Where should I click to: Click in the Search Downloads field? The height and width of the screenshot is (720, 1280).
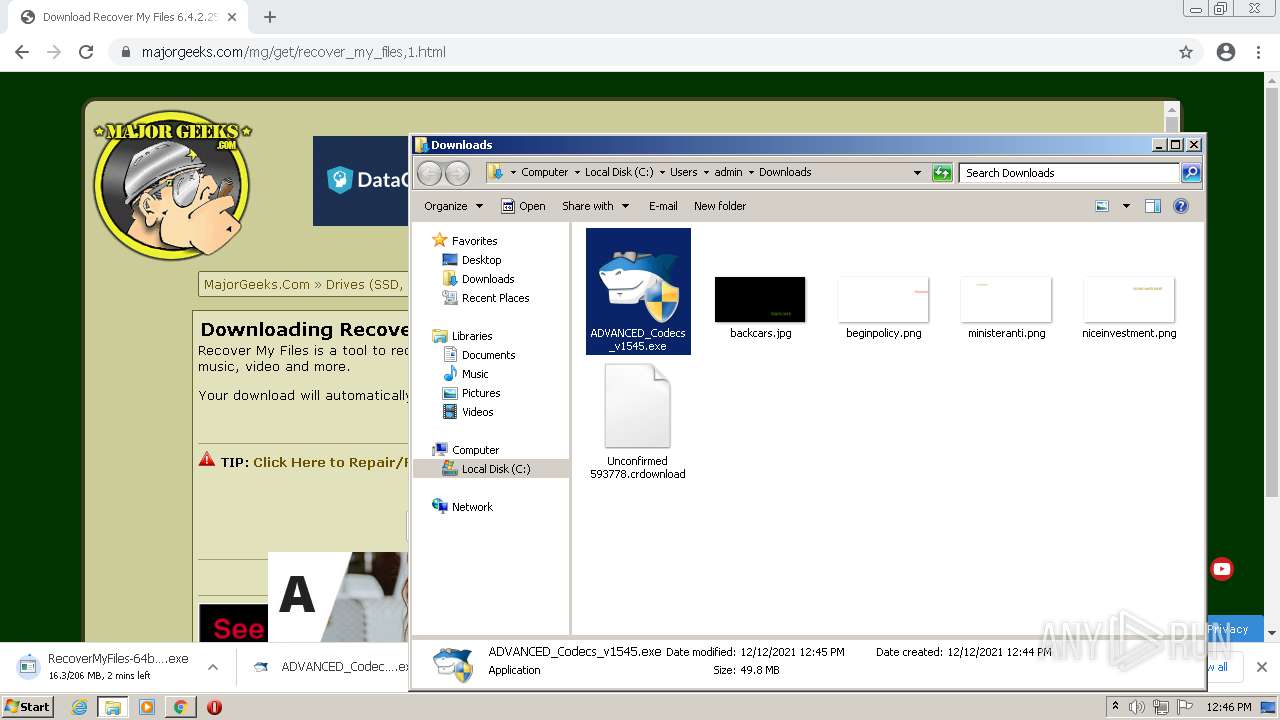1069,173
